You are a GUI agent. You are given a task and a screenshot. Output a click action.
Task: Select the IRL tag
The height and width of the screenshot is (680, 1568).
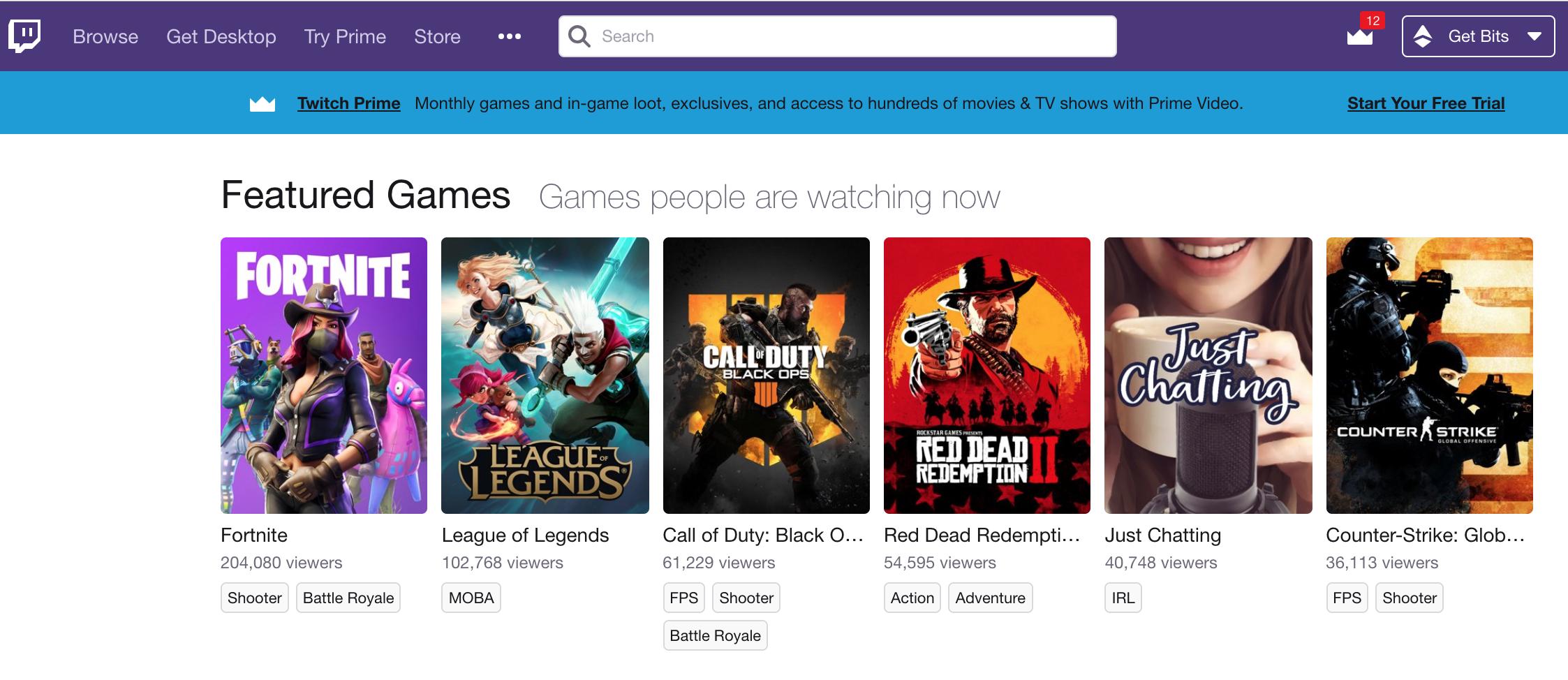click(1123, 598)
